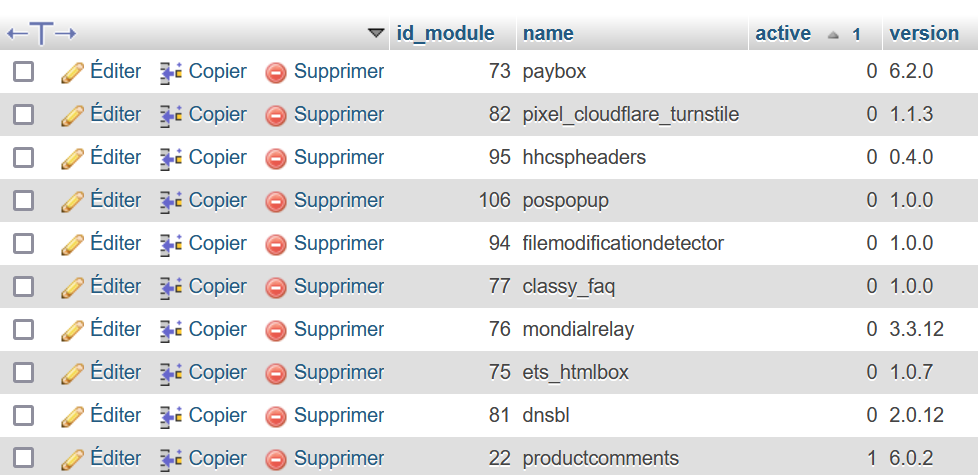Click the red delete icon for pospopup
The image size is (978, 475).
(x=276, y=201)
